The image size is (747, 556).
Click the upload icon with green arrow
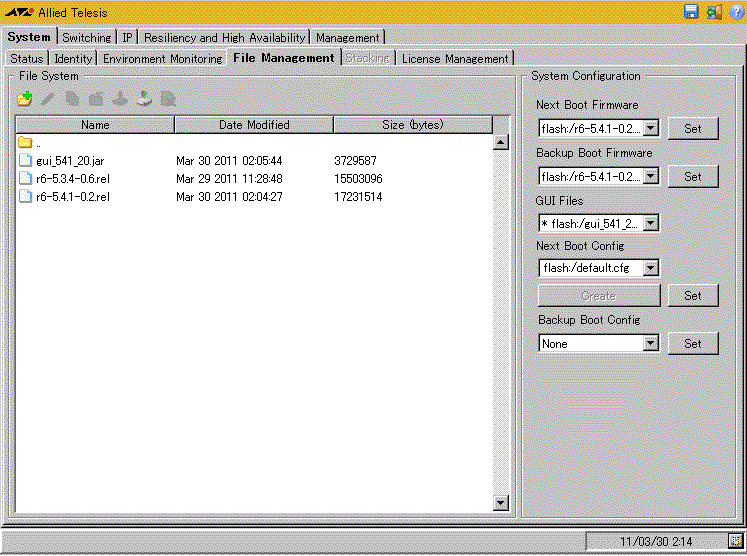point(144,99)
